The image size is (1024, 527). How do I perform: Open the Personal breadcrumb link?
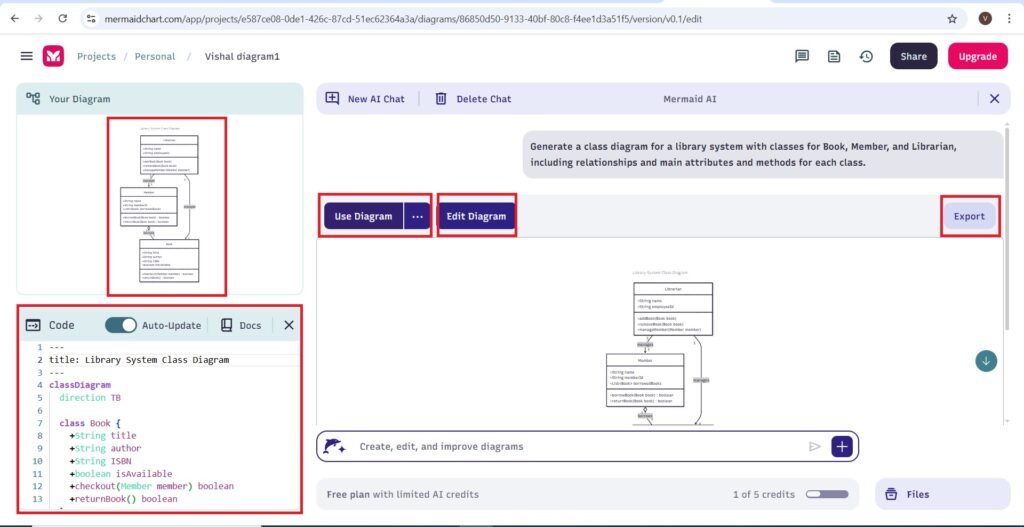155,57
